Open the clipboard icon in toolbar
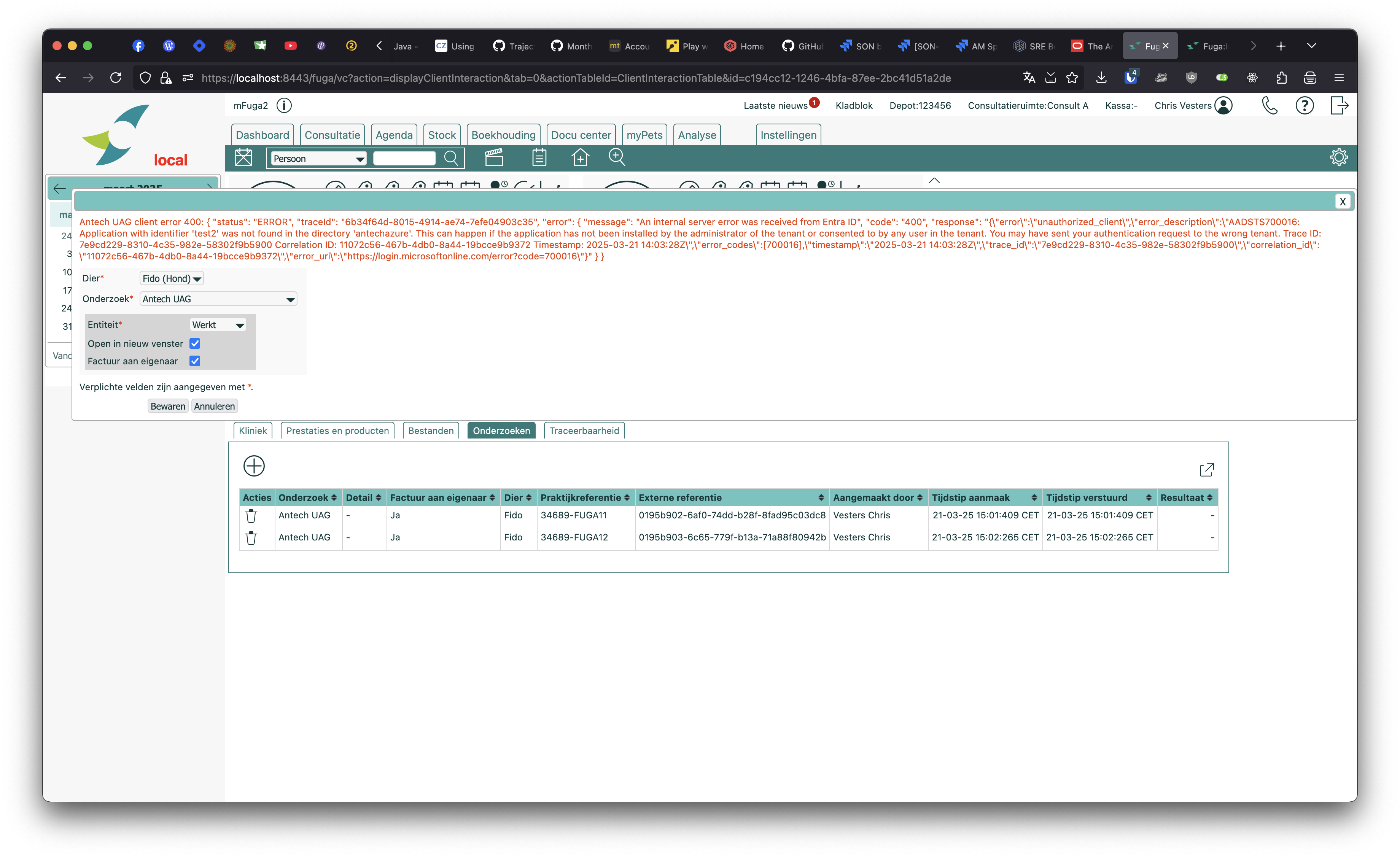This screenshot has height=858, width=1400. (539, 157)
